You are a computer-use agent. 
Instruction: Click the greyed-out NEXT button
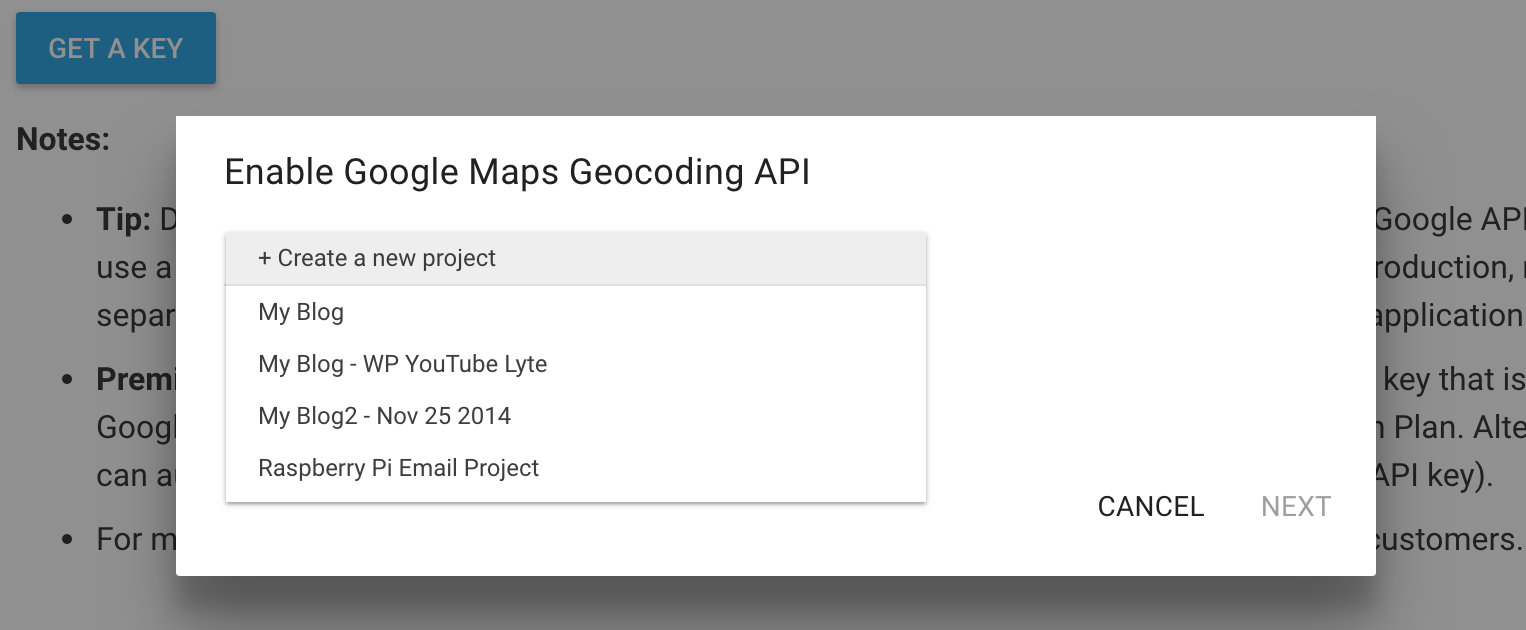[1296, 507]
